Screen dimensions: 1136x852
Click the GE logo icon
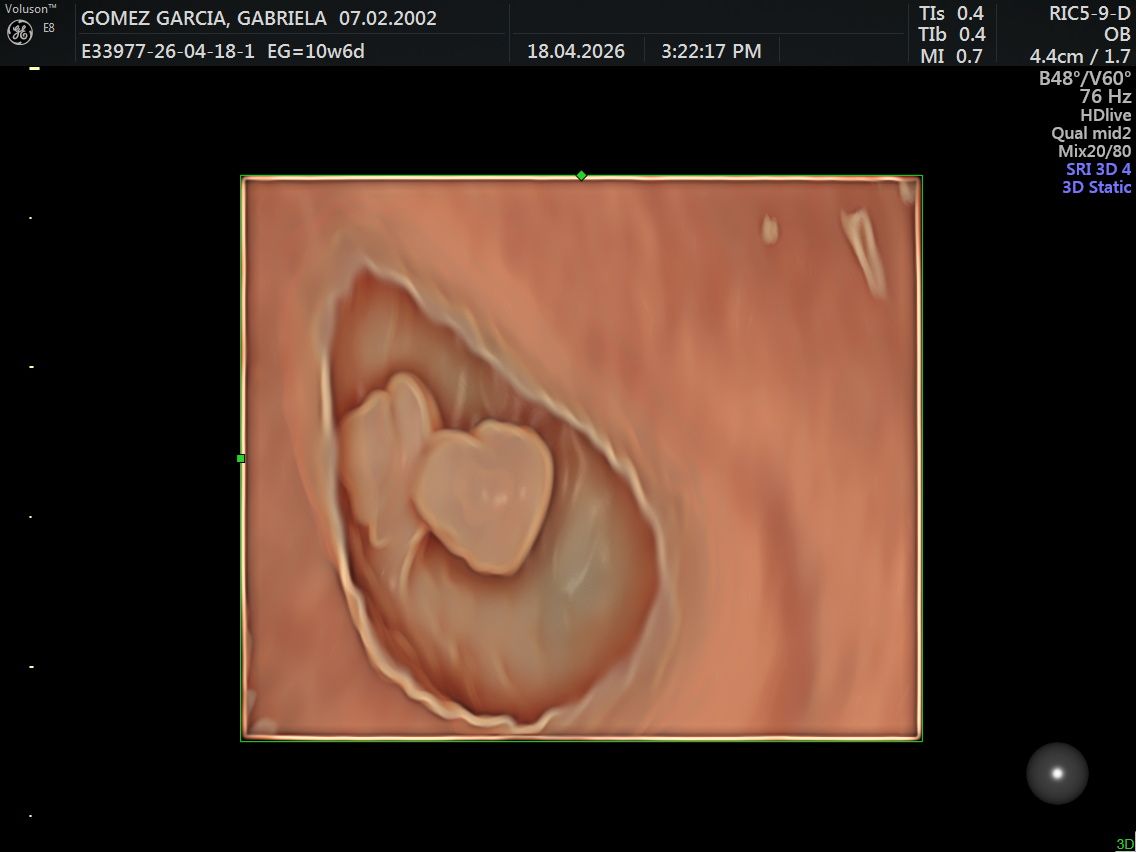tap(20, 33)
